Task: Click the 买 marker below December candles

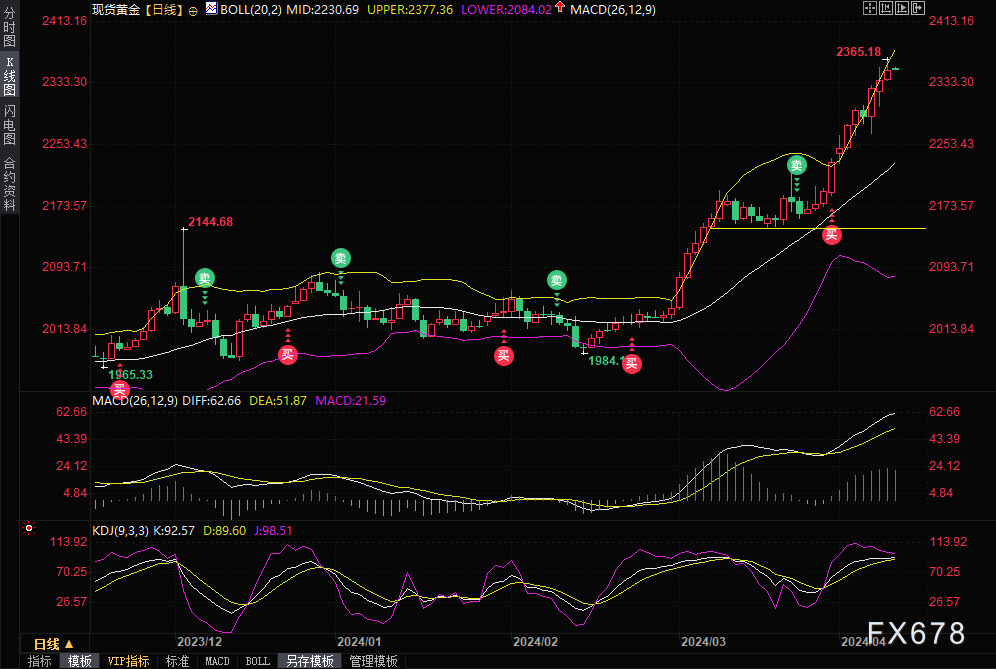Action: point(287,355)
